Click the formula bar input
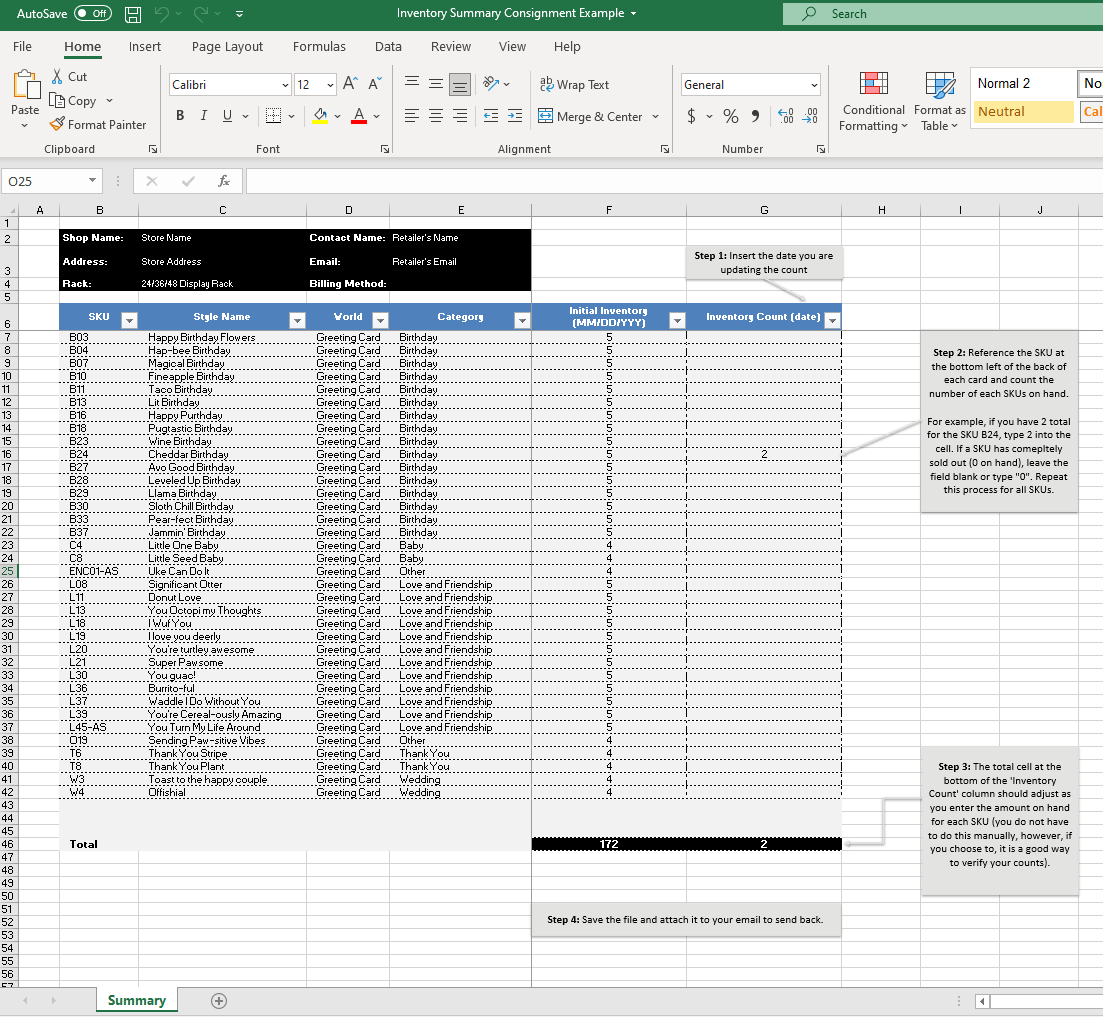Screen dimensions: 1103x1017 coord(674,181)
